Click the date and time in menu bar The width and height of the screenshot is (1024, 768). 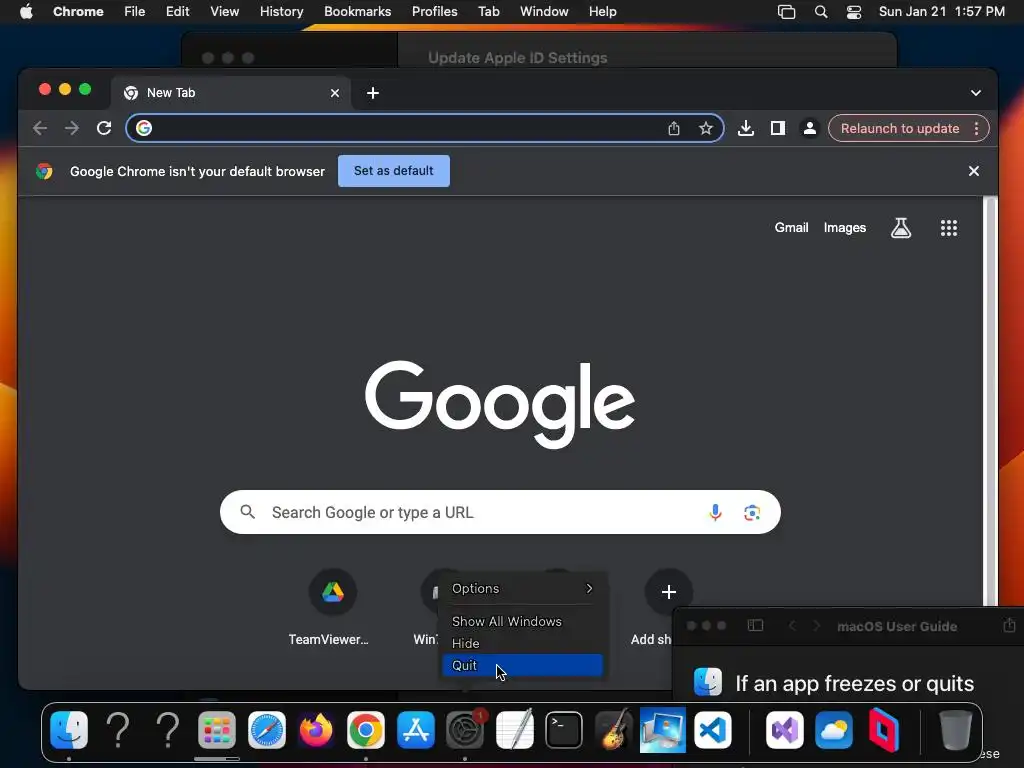(x=941, y=12)
